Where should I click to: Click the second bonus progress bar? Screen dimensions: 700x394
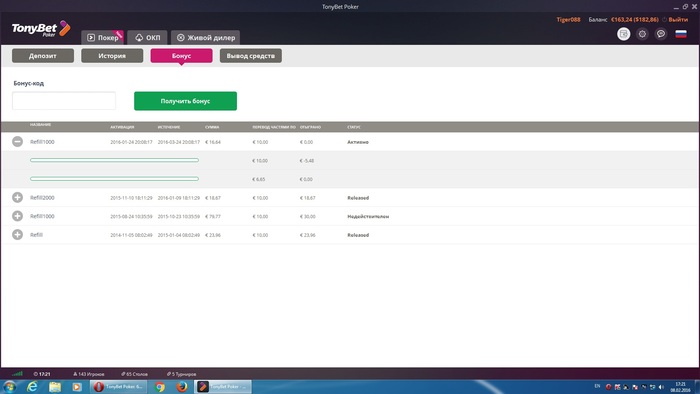click(114, 179)
